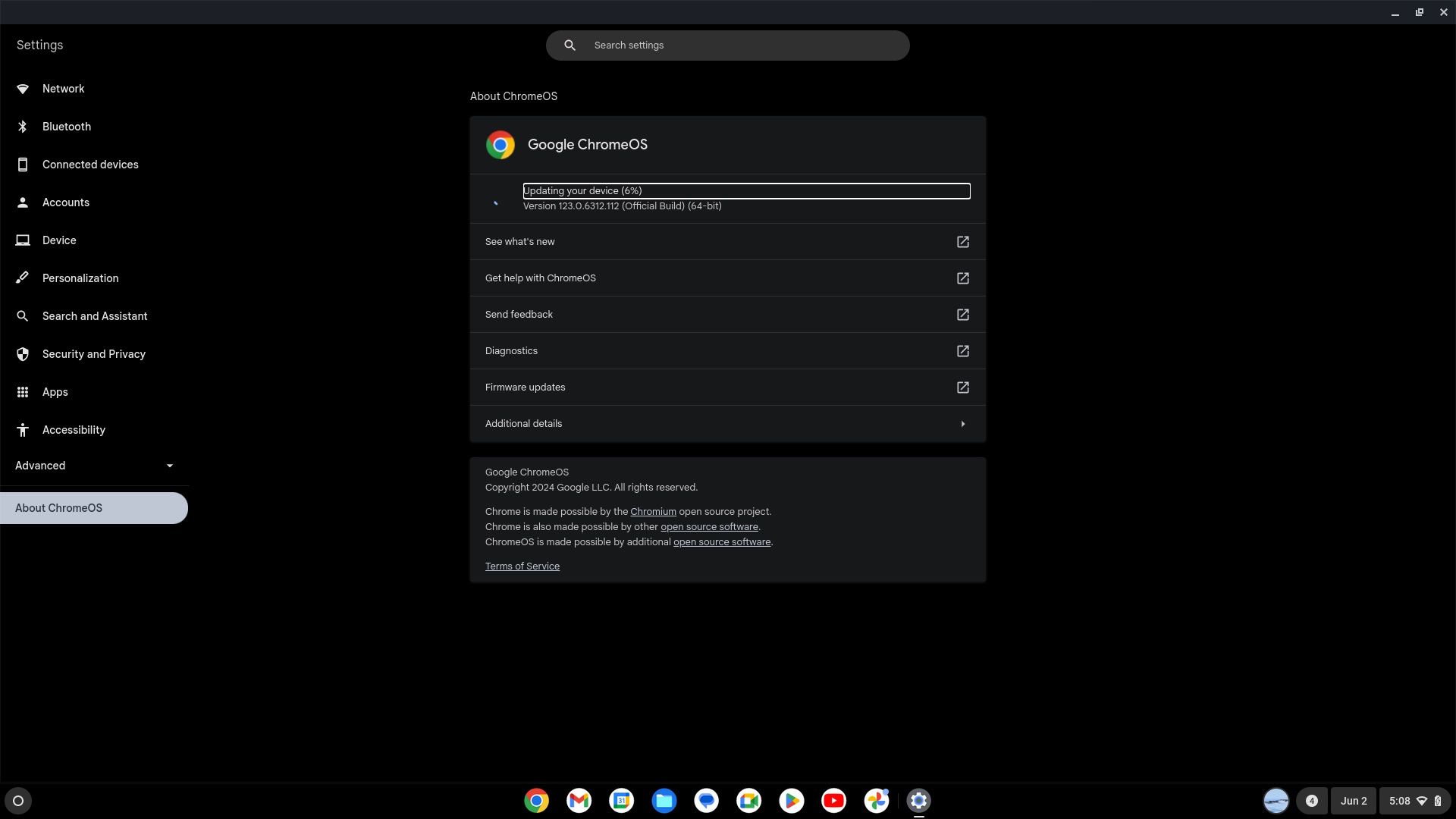Click the magnifier icon in search bar
This screenshot has width=1456, height=819.
tap(570, 45)
